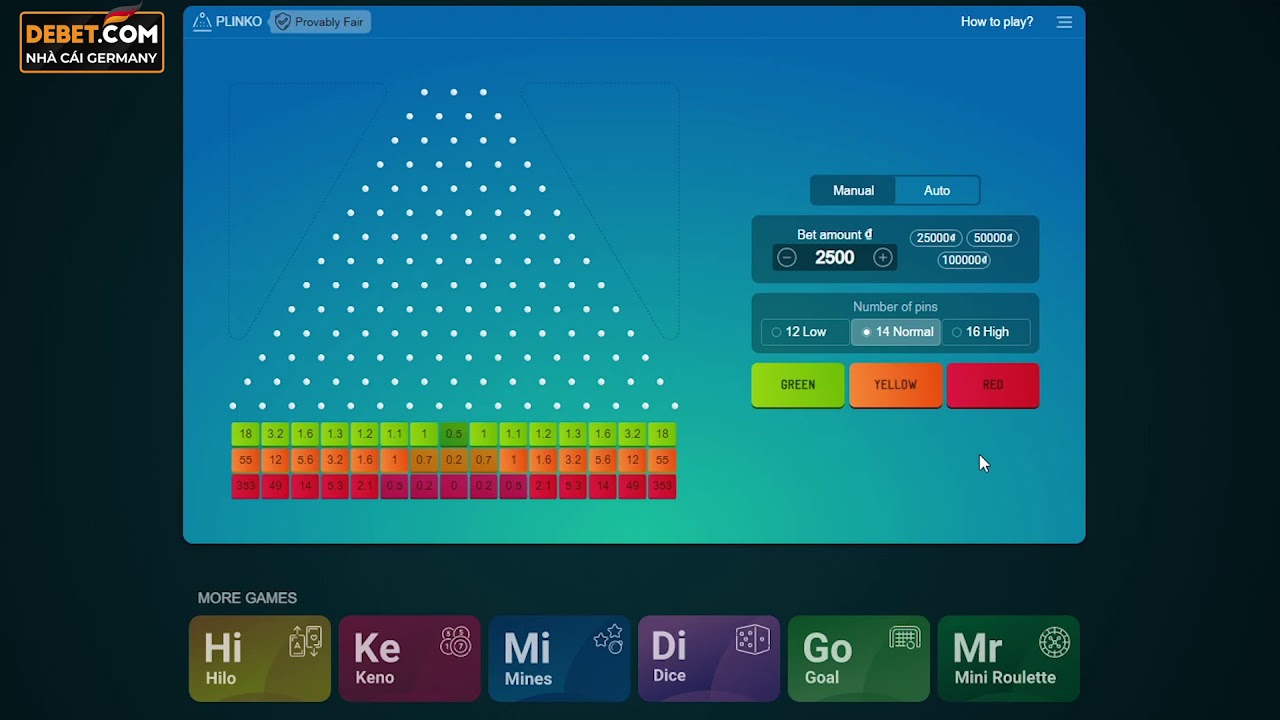Viewport: 1280px width, 720px height.
Task: Drop a ball with the YELLOW button
Action: point(895,385)
